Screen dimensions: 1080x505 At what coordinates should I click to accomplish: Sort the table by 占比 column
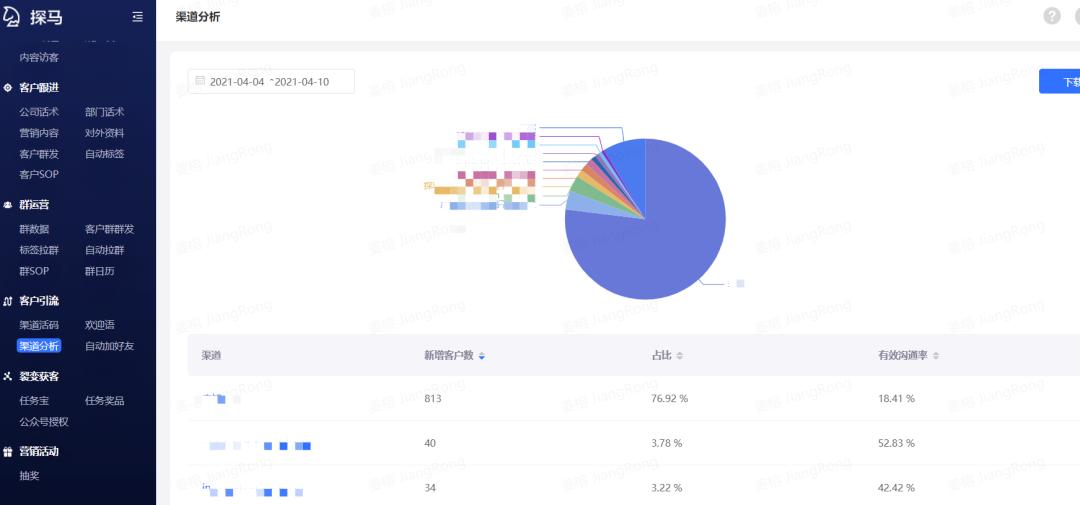680,356
